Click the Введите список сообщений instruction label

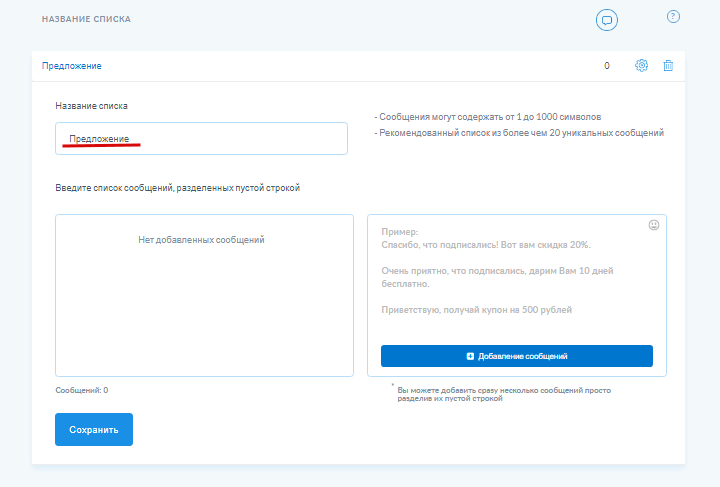(177, 188)
